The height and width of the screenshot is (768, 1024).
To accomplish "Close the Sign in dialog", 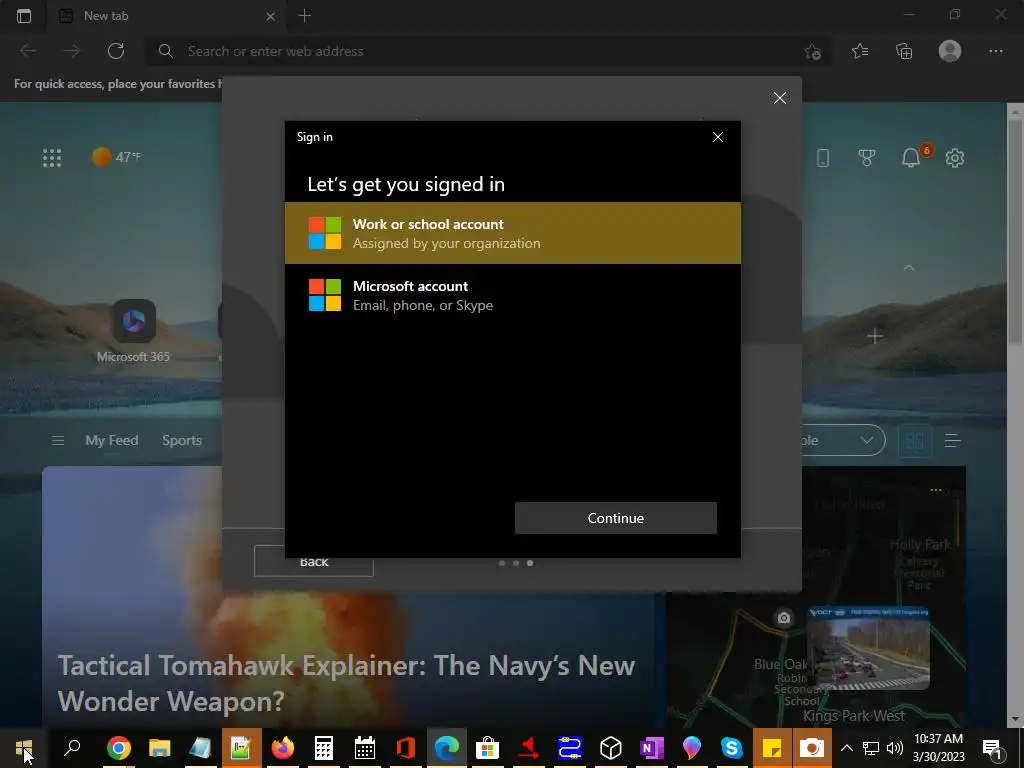I will click(718, 137).
